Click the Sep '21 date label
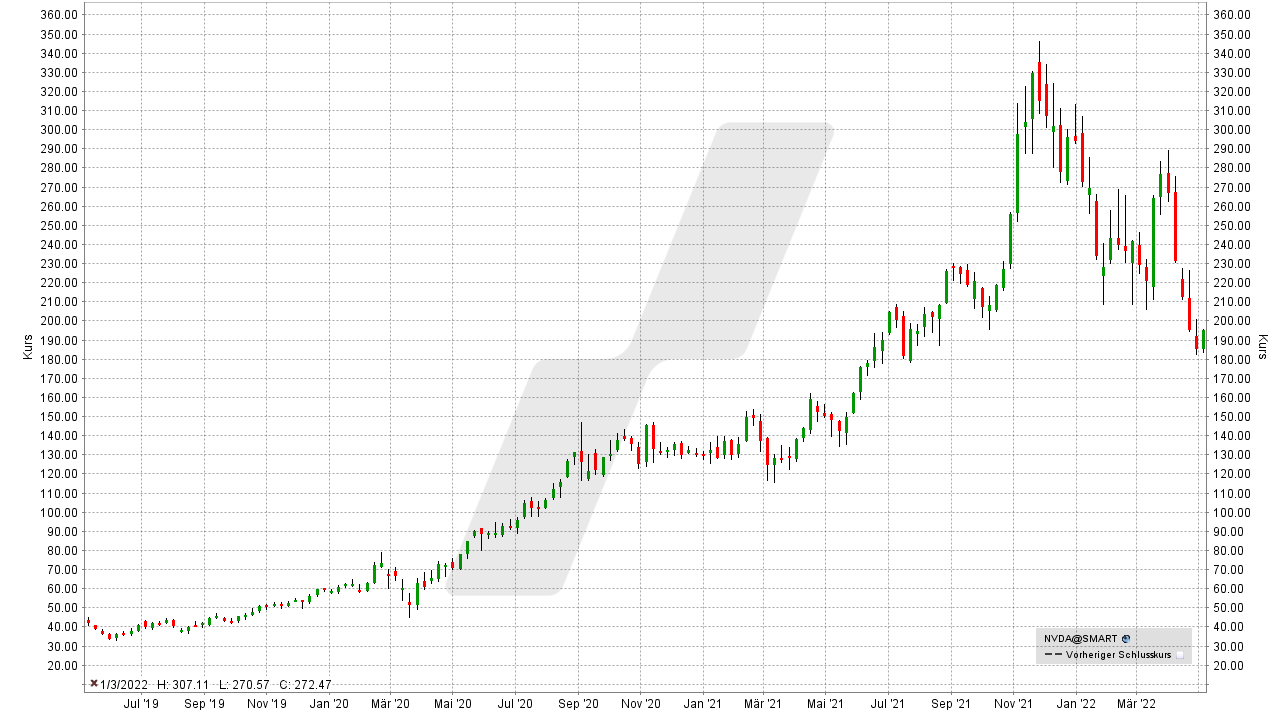1279x718 pixels. click(x=951, y=704)
